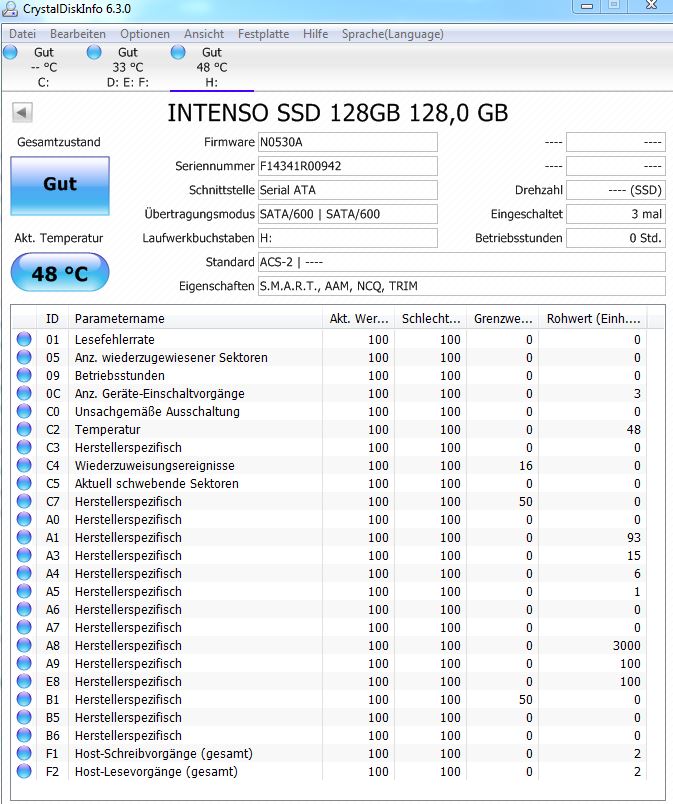Click the CrystalDiskInfo title bar app icon
Screen dimensions: 673x804
10,9
